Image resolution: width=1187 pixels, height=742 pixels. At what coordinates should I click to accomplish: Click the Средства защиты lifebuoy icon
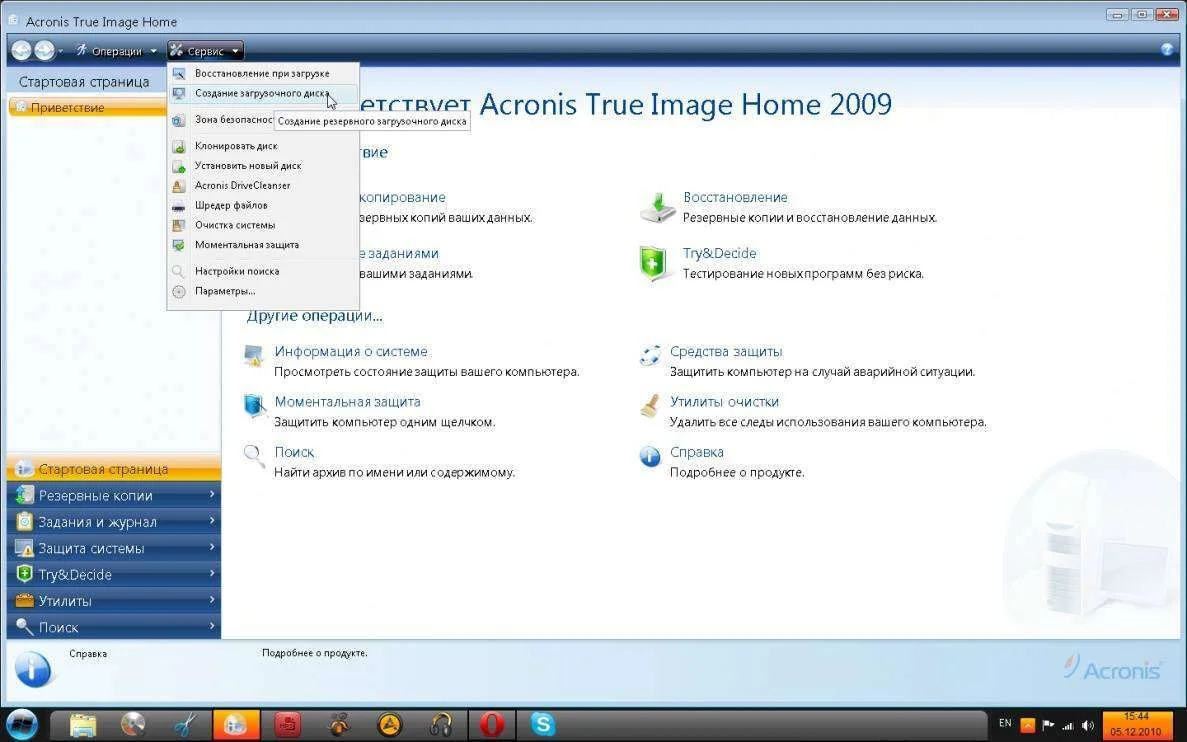pyautogui.click(x=650, y=355)
